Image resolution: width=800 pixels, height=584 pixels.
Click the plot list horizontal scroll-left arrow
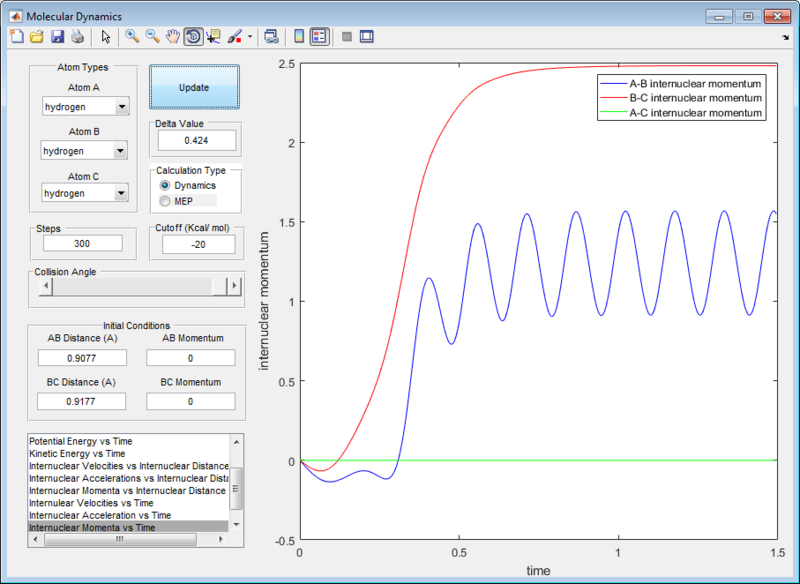tap(35, 539)
